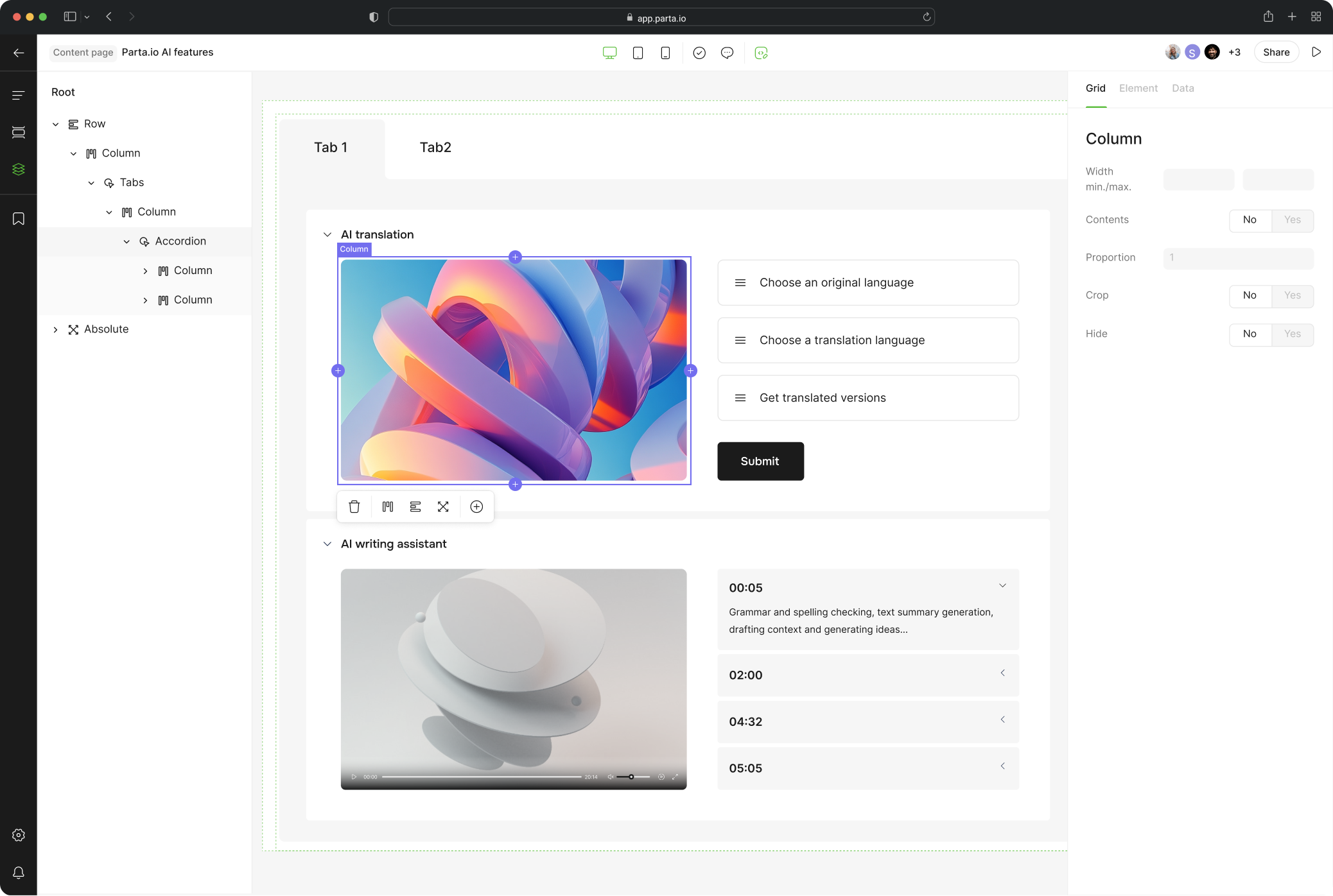The width and height of the screenshot is (1333, 896).
Task: Switch to Tab2 on canvas
Action: [435, 148]
